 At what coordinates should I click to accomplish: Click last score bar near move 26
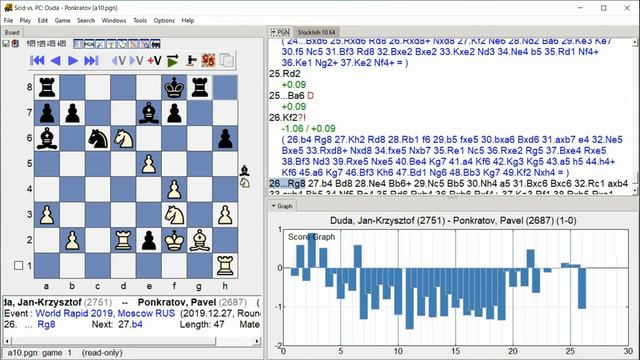click(582, 288)
